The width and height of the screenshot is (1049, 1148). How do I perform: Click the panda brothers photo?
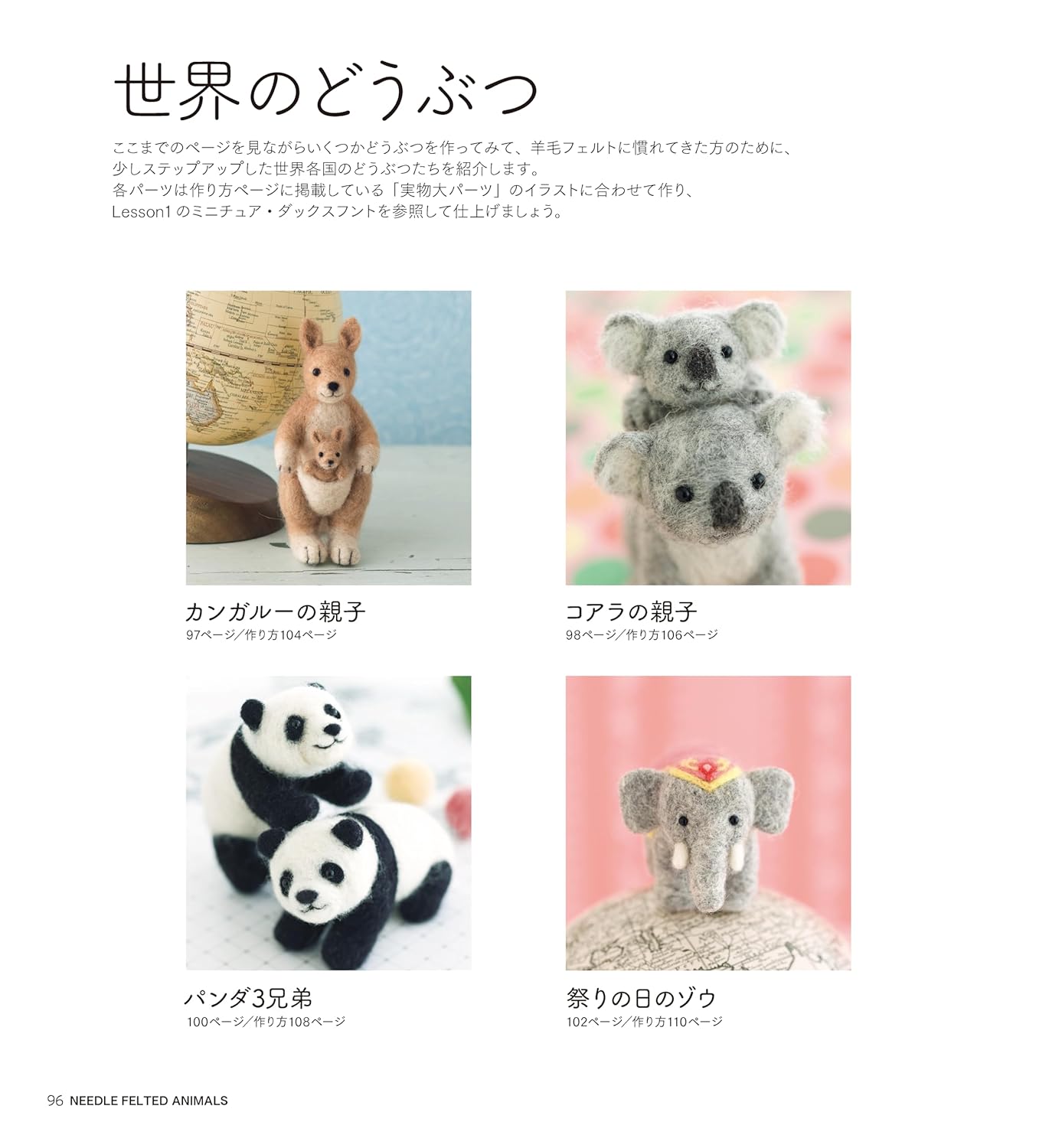tap(328, 823)
